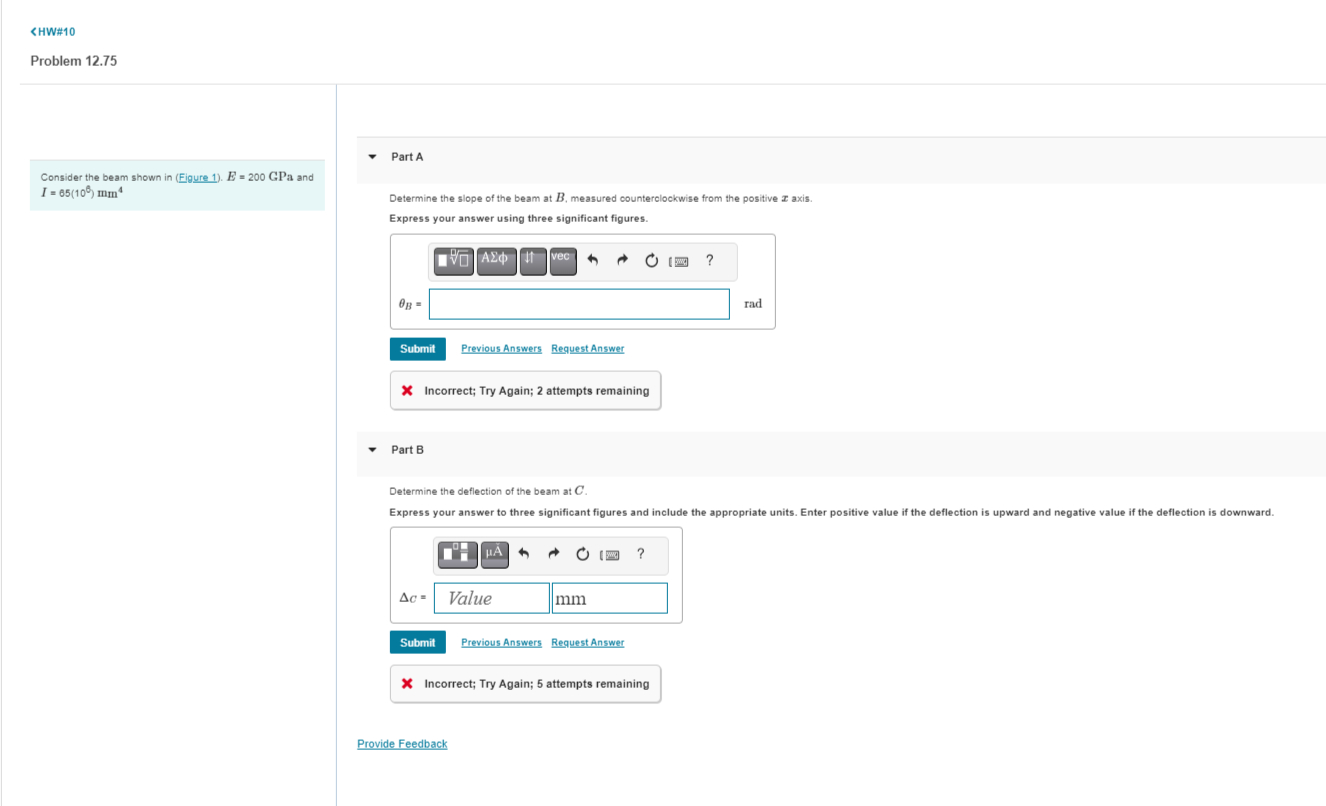Click the vec button in Part A

(562, 261)
